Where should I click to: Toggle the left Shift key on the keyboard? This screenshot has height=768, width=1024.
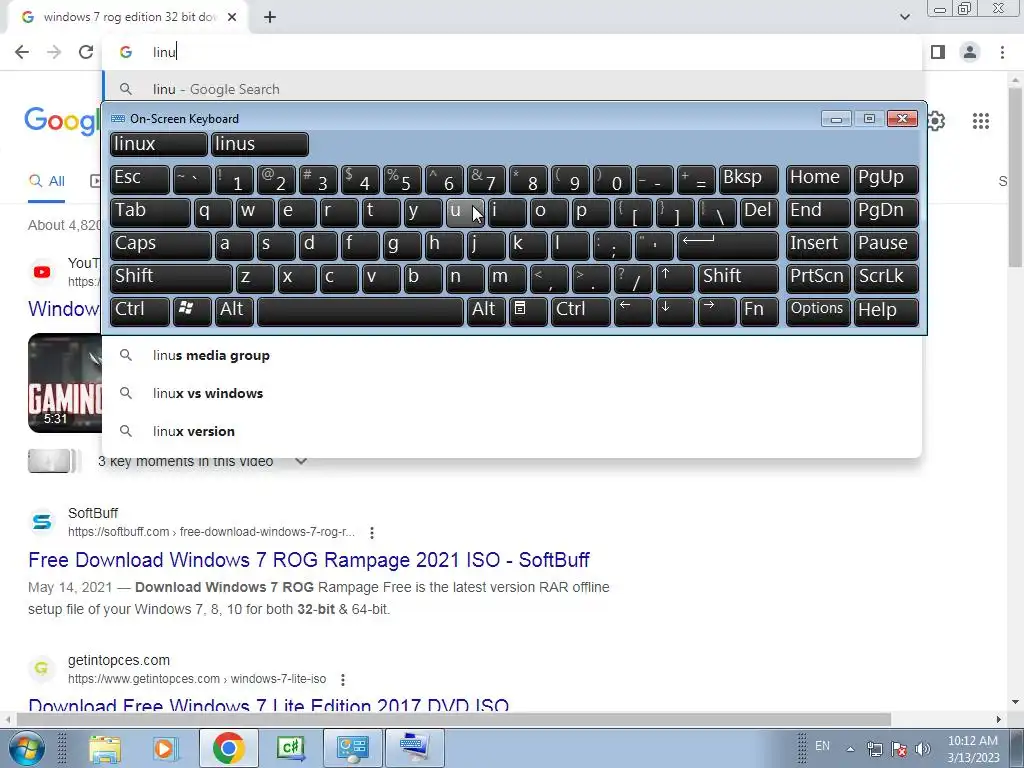tap(171, 278)
